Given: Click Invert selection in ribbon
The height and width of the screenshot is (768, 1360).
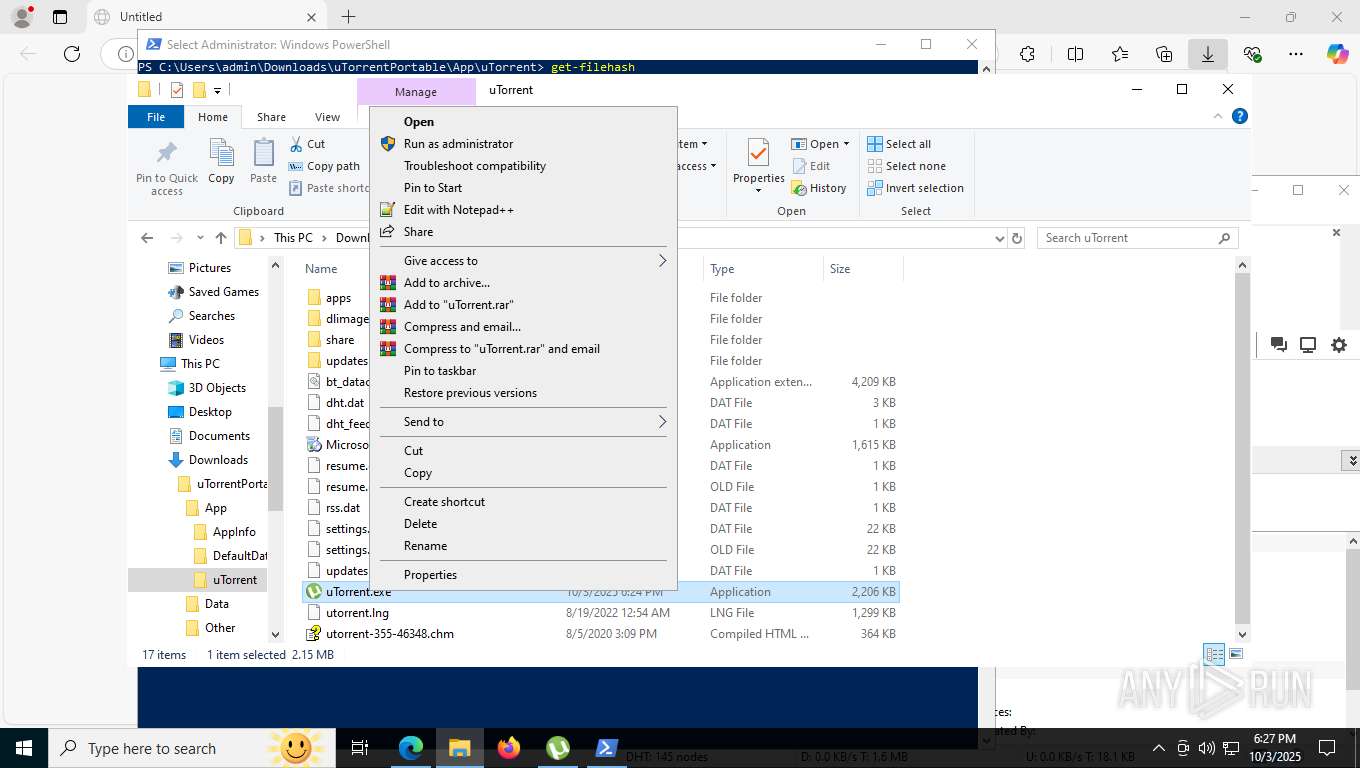Looking at the screenshot, I should click(x=915, y=188).
